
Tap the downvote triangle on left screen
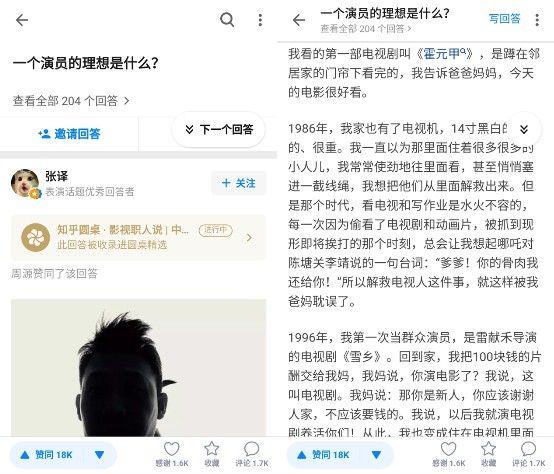click(x=100, y=455)
